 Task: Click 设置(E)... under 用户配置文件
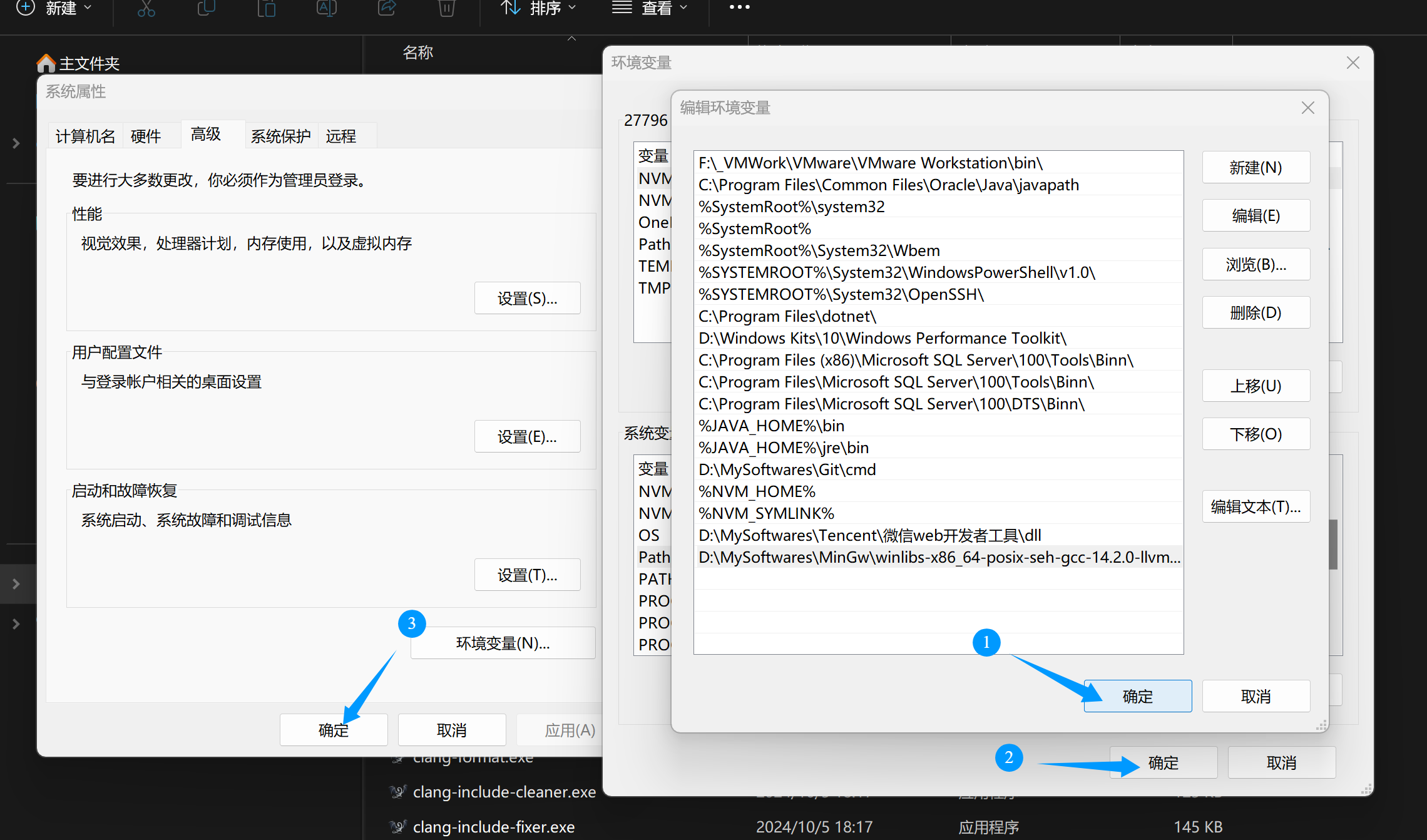[x=527, y=437]
